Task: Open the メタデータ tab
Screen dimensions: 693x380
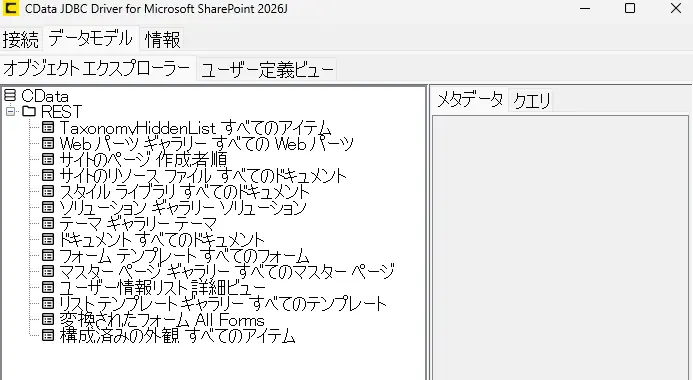Action: (470, 99)
